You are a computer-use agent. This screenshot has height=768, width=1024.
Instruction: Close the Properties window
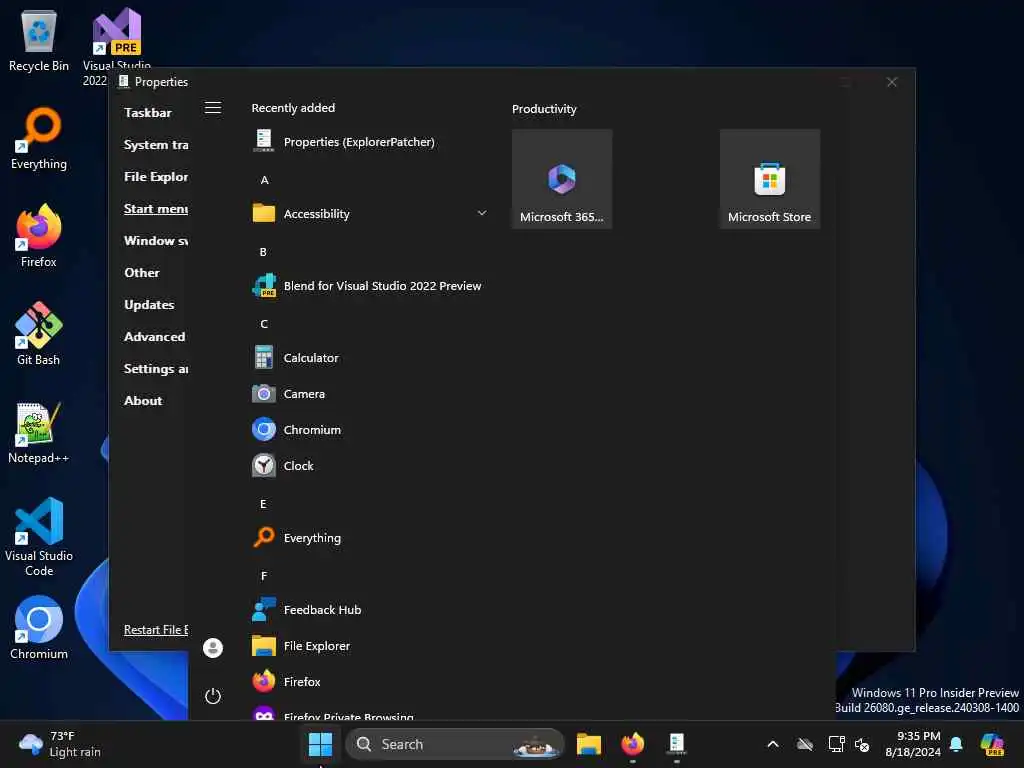click(x=892, y=82)
